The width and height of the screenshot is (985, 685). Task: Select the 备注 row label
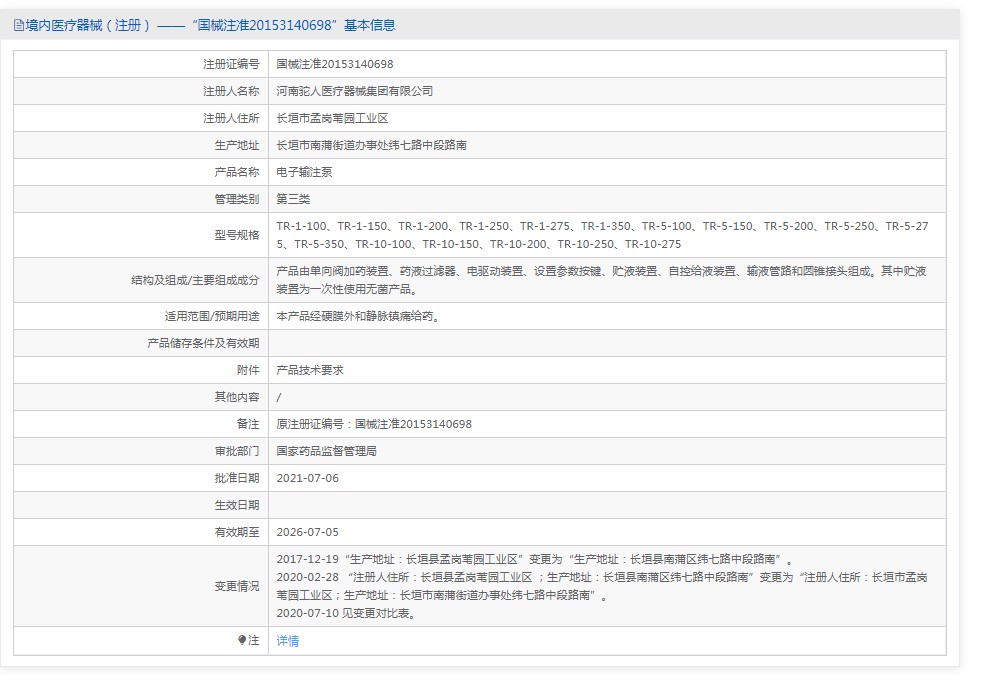[248, 424]
